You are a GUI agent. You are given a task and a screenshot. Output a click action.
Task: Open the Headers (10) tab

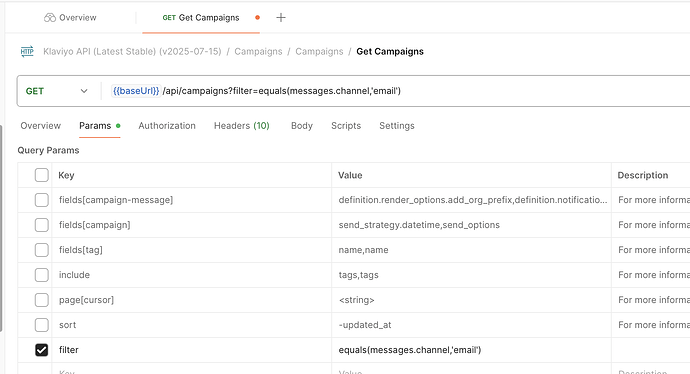(242, 126)
